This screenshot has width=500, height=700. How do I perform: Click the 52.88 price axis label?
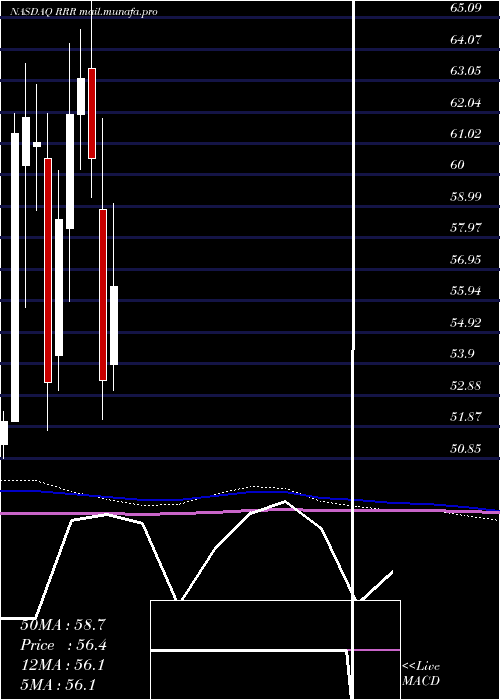click(x=466, y=385)
